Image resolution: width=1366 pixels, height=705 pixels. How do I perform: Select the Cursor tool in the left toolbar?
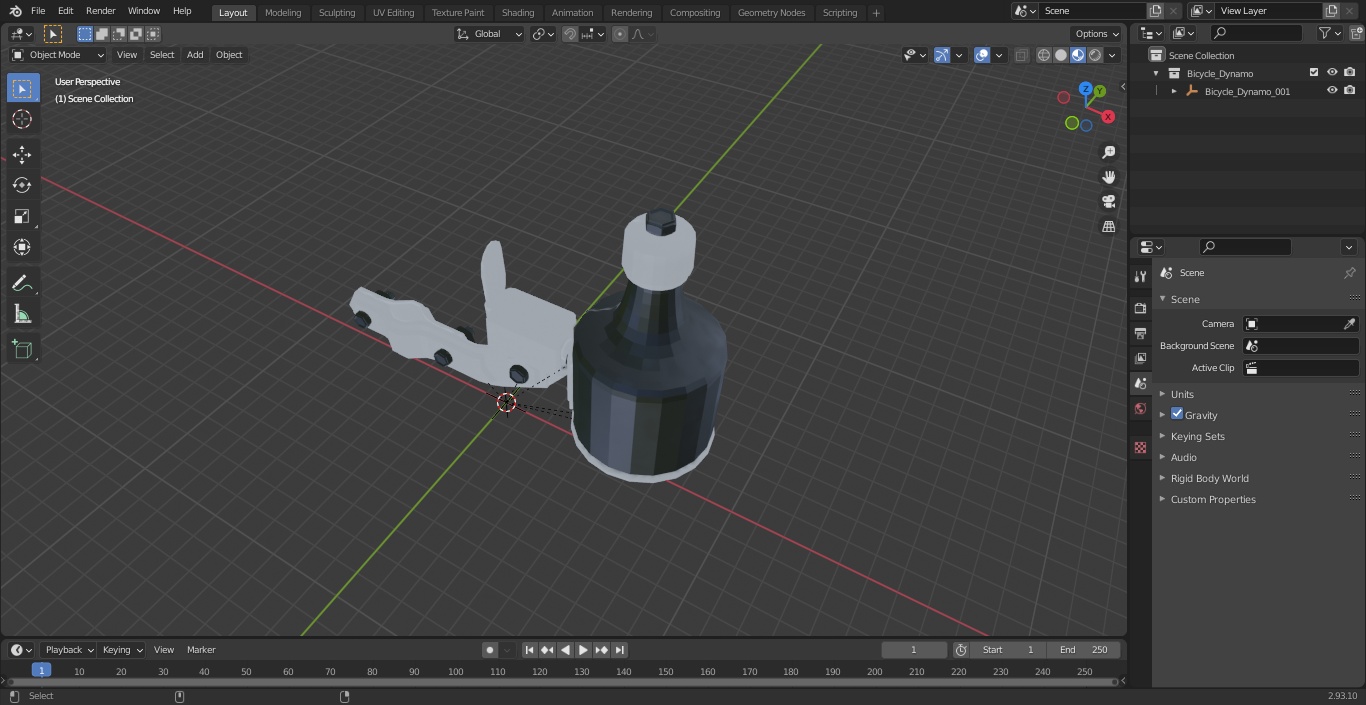click(22, 119)
